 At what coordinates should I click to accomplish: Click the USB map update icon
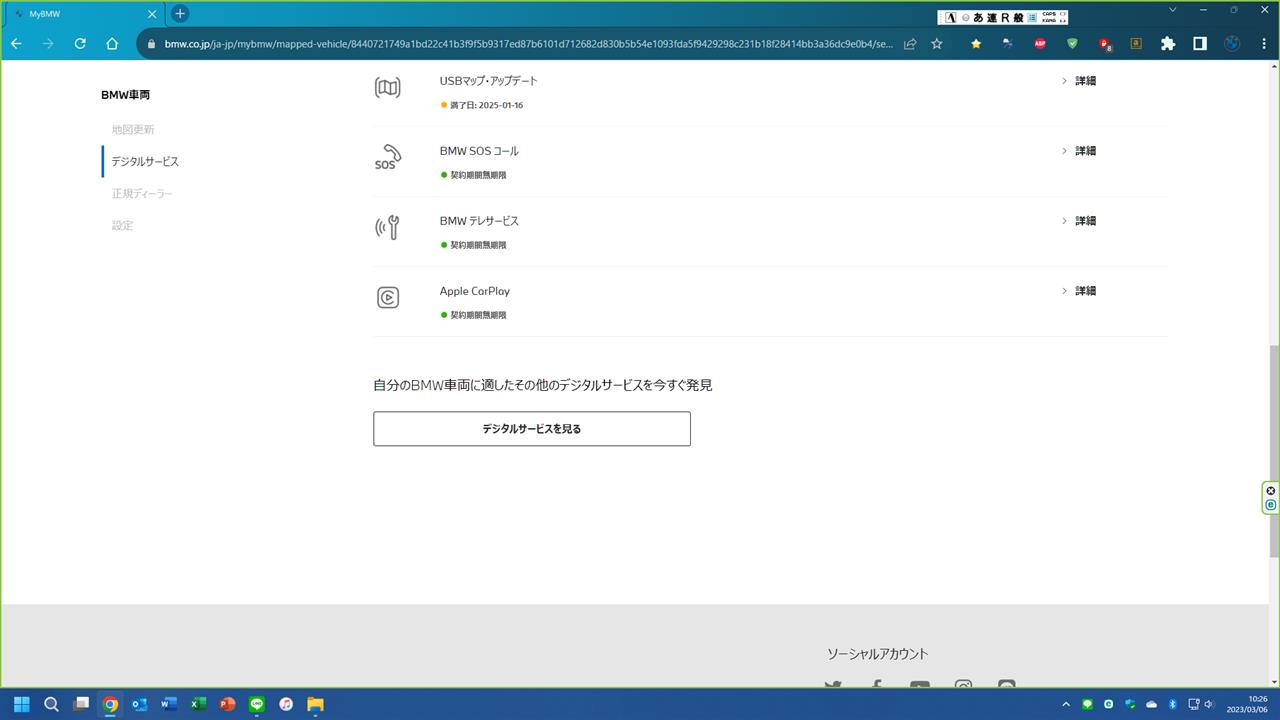[x=387, y=88]
